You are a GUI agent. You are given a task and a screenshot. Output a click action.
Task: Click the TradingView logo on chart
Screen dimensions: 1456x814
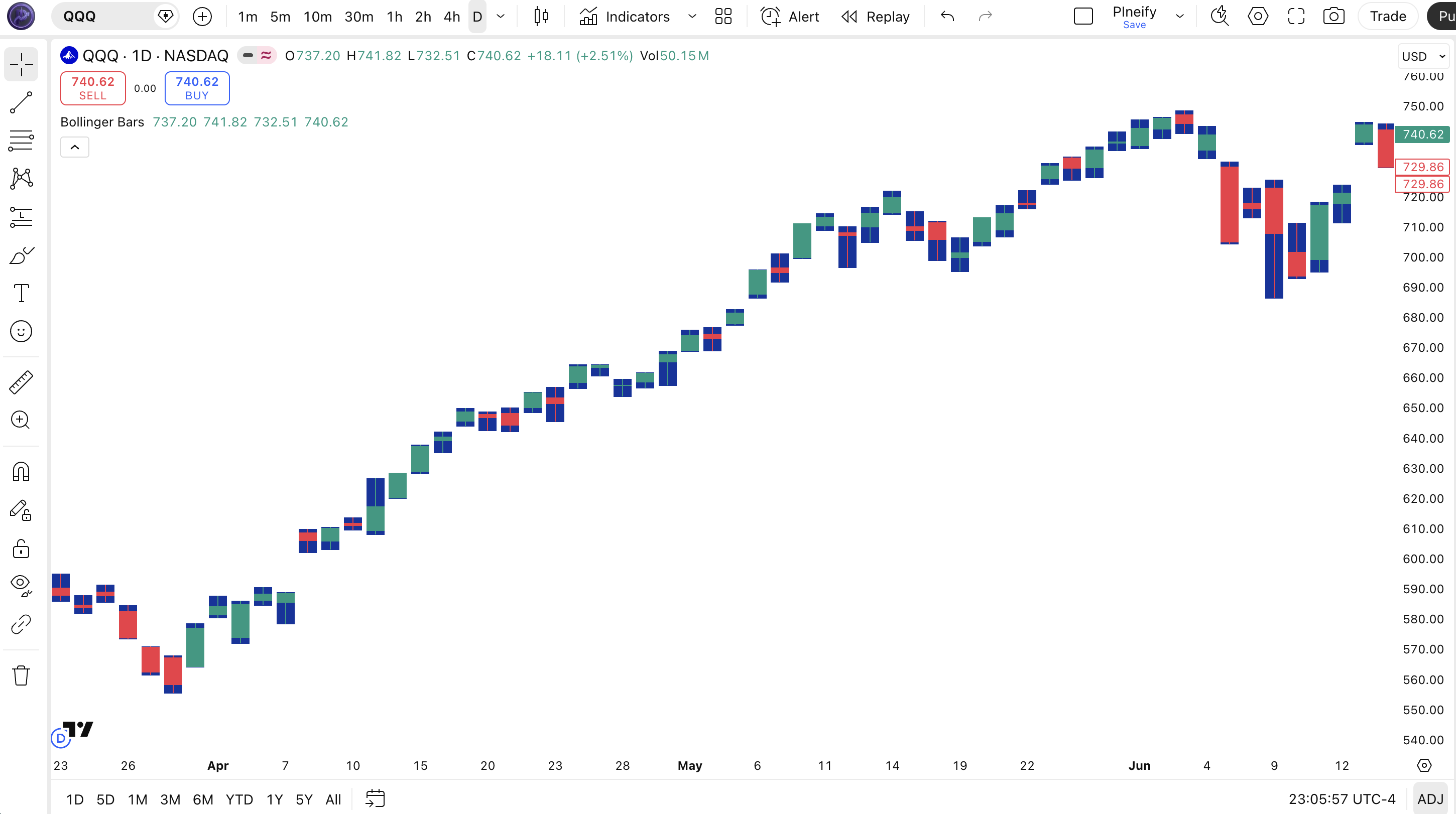point(78,729)
